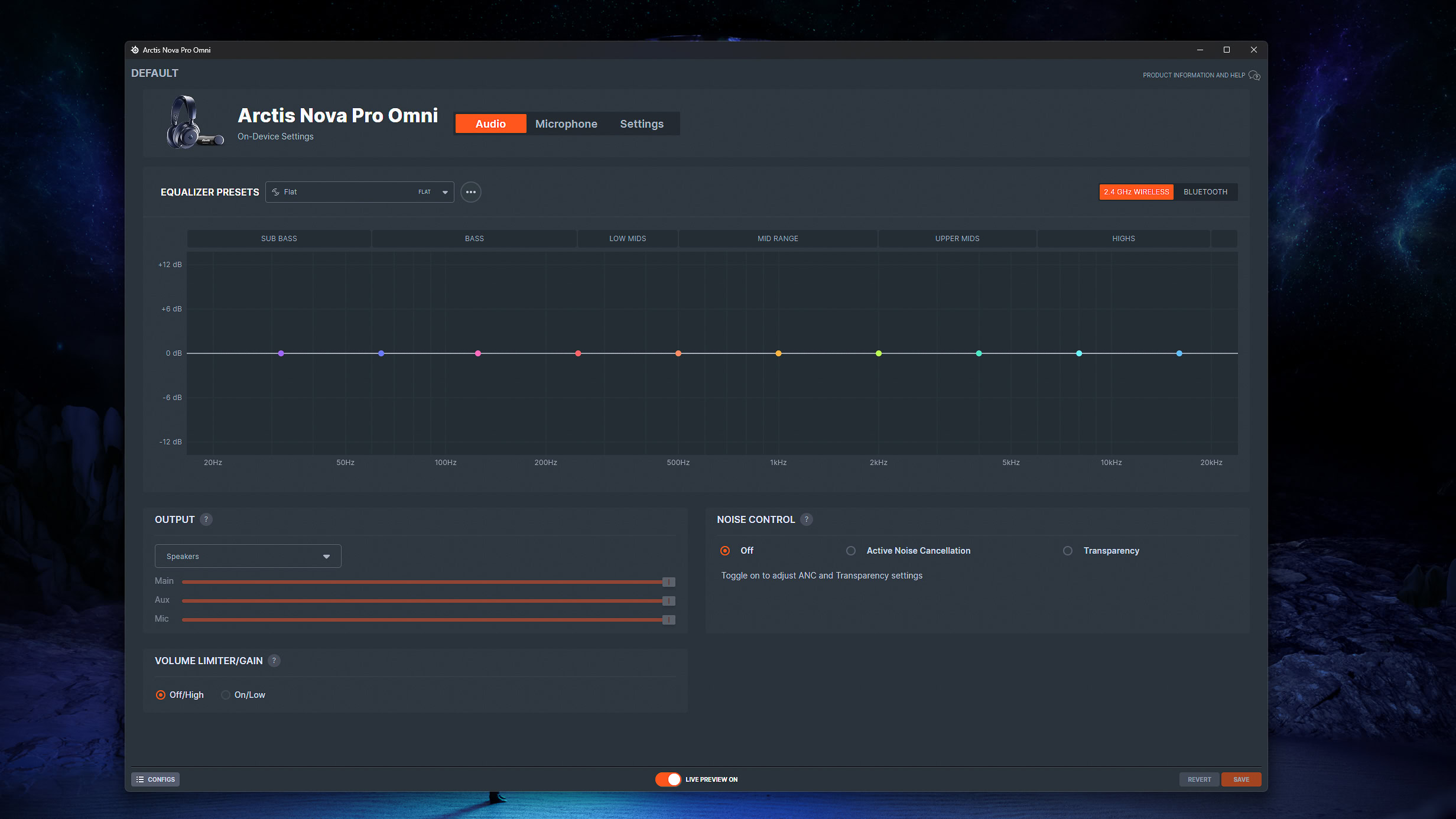Click the headset product image
Viewport: 1456px width, 819px height.
pyautogui.click(x=194, y=122)
